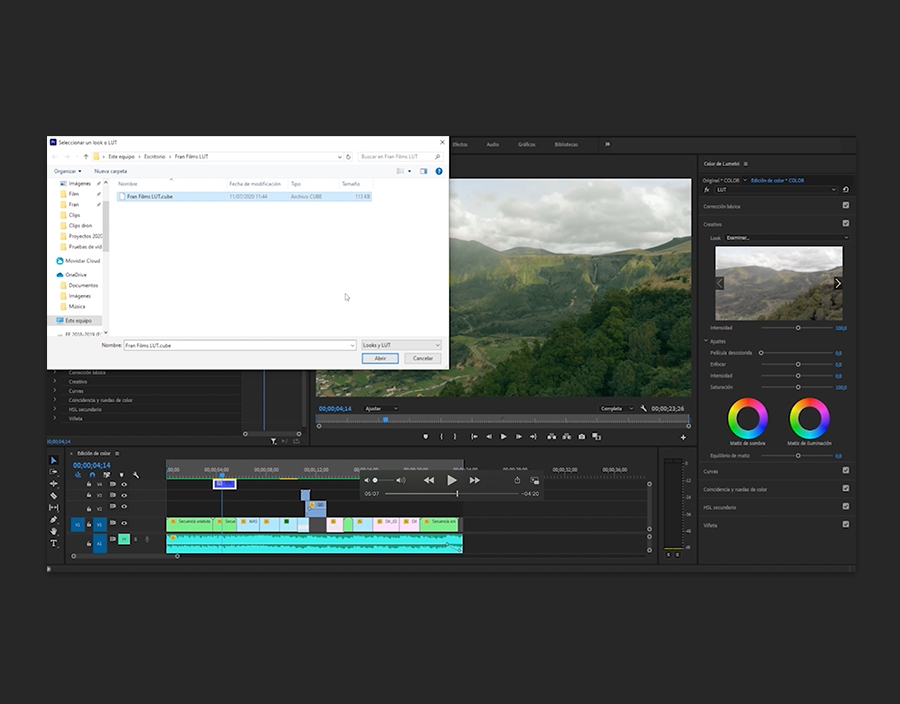Click the Cancelar button
Viewport: 900px width, 704px height.
(x=423, y=358)
